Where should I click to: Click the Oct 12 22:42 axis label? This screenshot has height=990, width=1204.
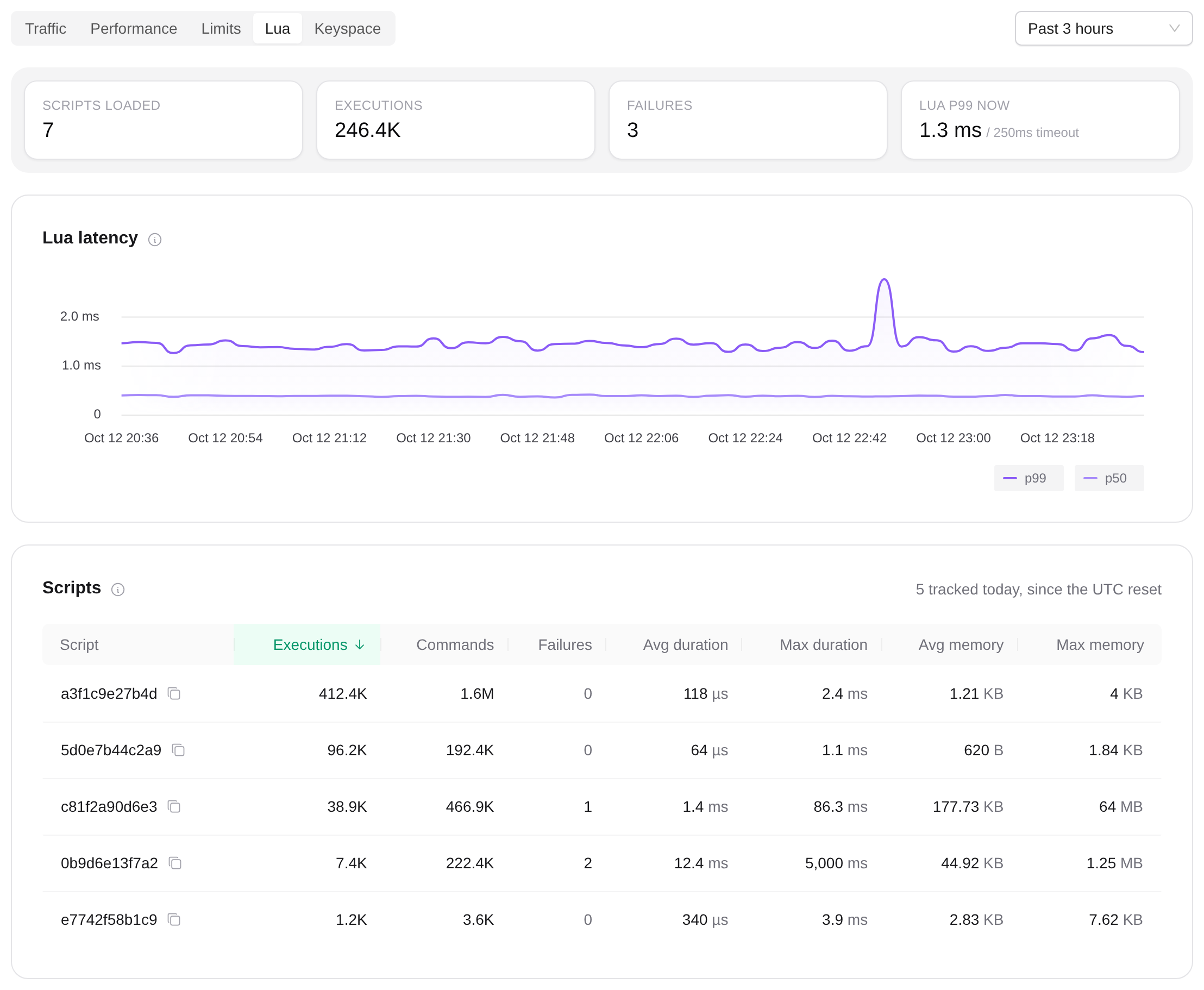(x=849, y=438)
